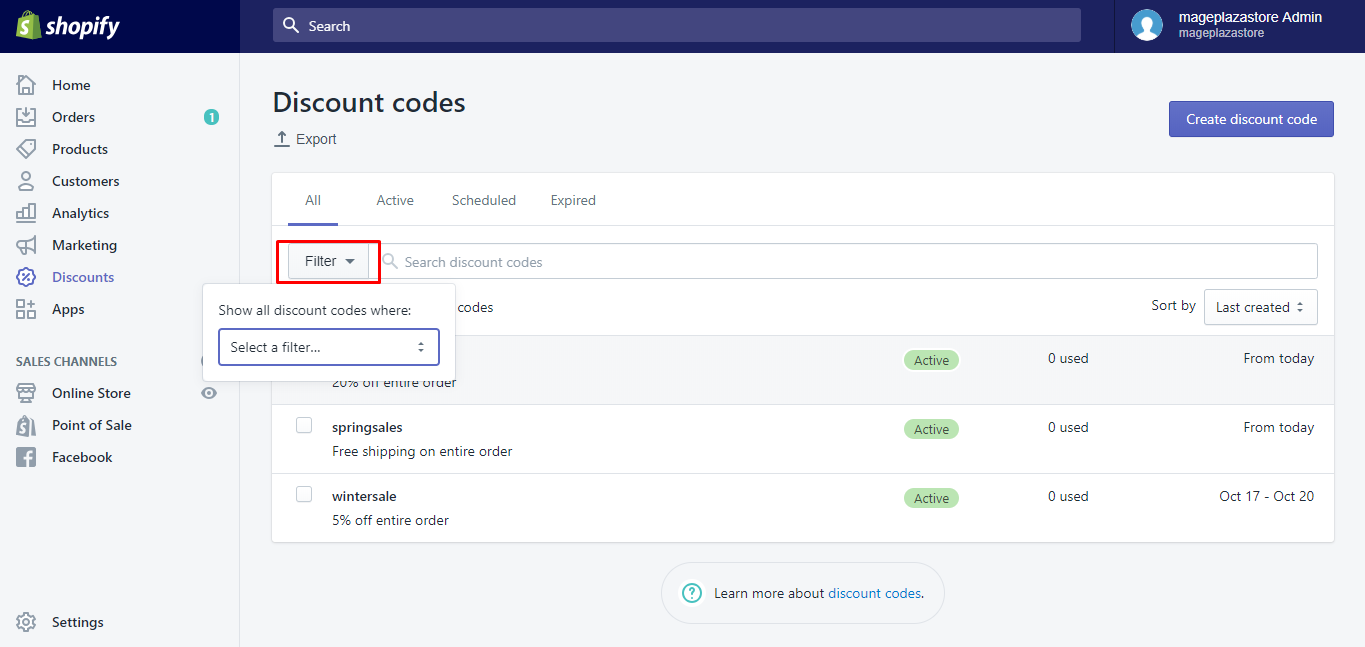1365x647 pixels.
Task: Expand the 'Select a filter...' combo box
Action: coord(328,347)
